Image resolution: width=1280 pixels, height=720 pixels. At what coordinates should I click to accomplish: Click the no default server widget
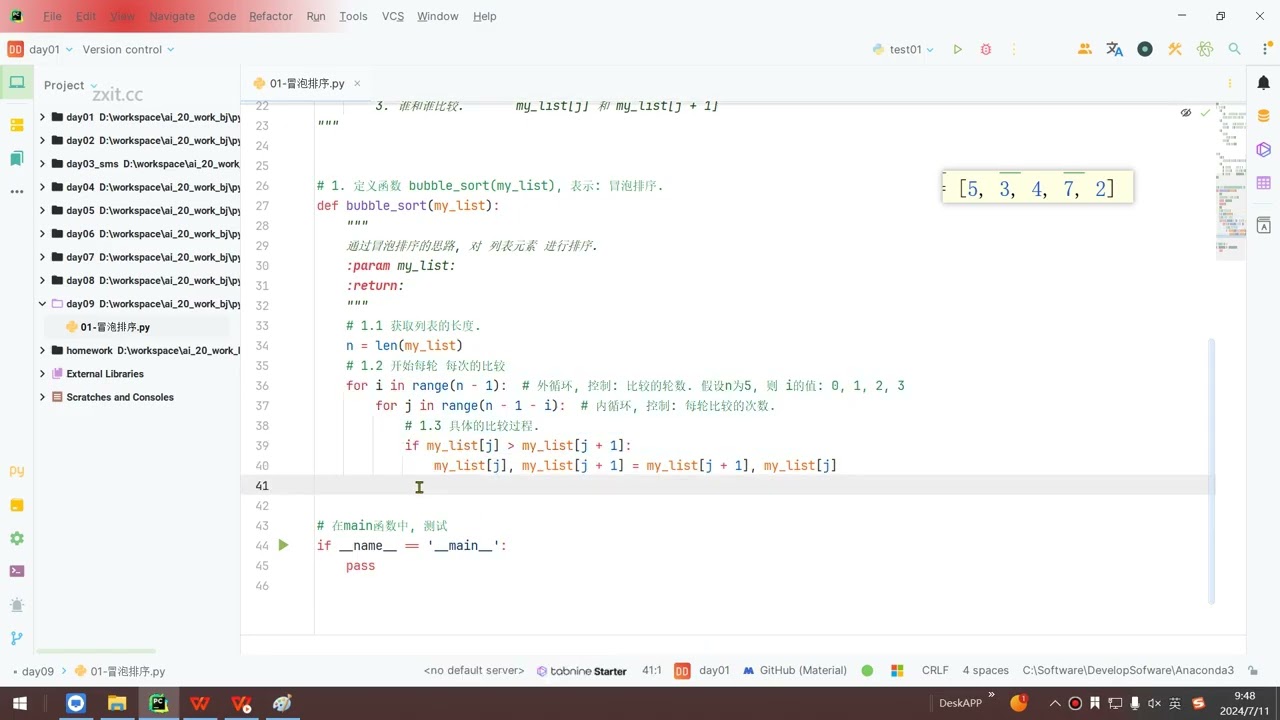474,671
